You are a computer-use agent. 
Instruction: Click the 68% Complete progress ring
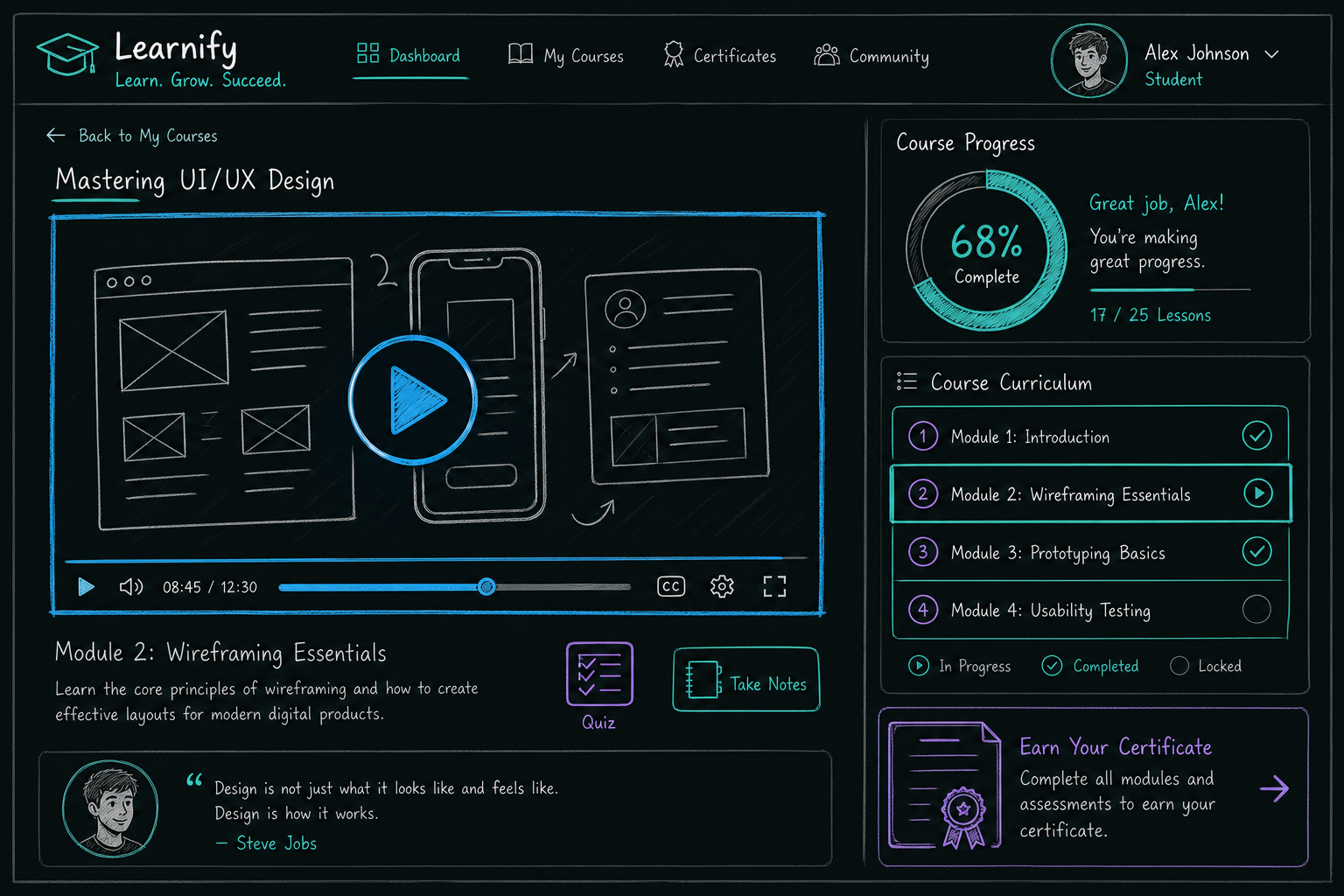(x=986, y=250)
